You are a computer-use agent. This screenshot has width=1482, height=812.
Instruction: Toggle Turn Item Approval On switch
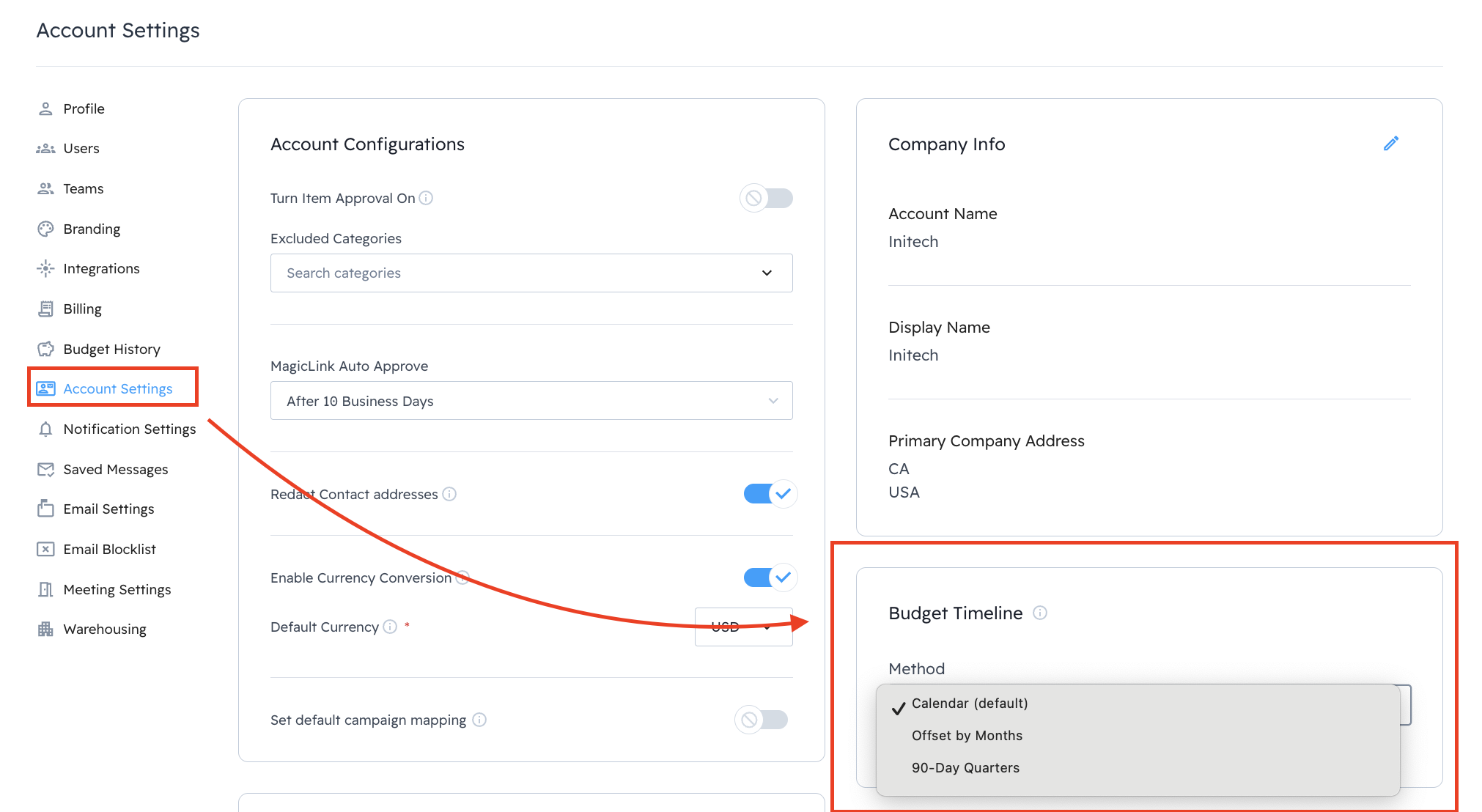[x=766, y=198]
